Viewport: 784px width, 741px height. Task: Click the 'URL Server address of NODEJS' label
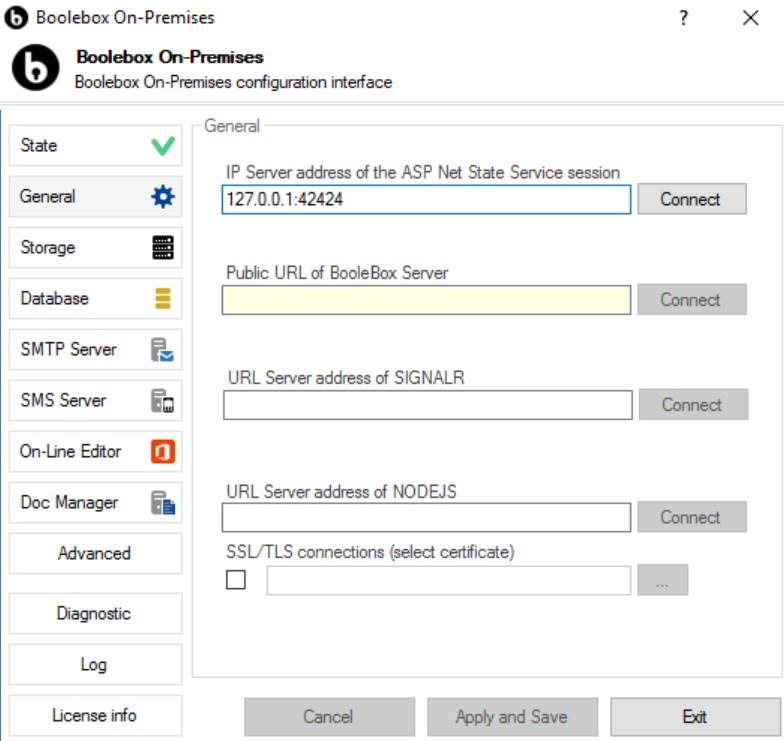click(x=342, y=492)
